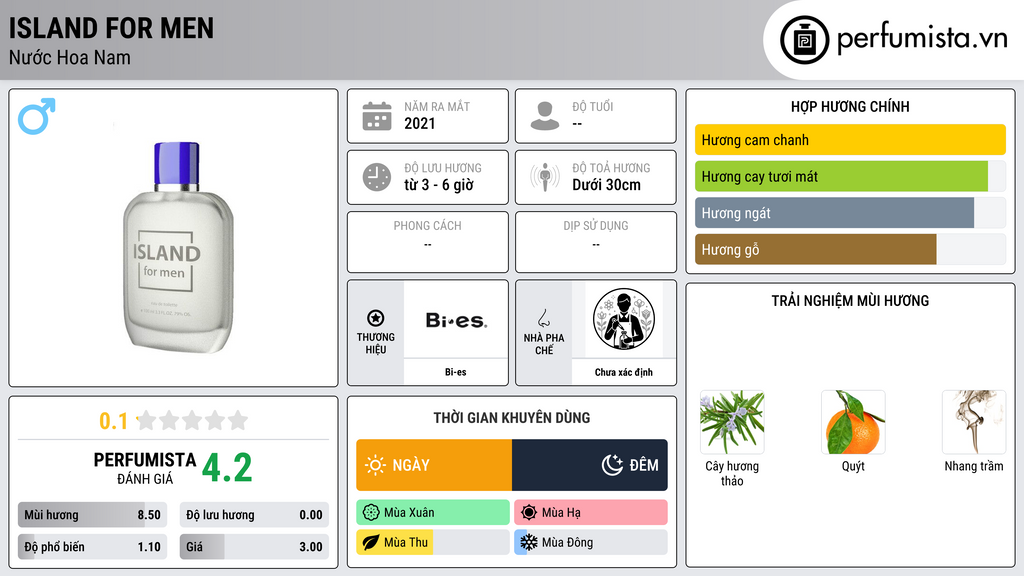This screenshot has height=576, width=1024.
Task: Click the calendar icon for release year
Action: 377,116
